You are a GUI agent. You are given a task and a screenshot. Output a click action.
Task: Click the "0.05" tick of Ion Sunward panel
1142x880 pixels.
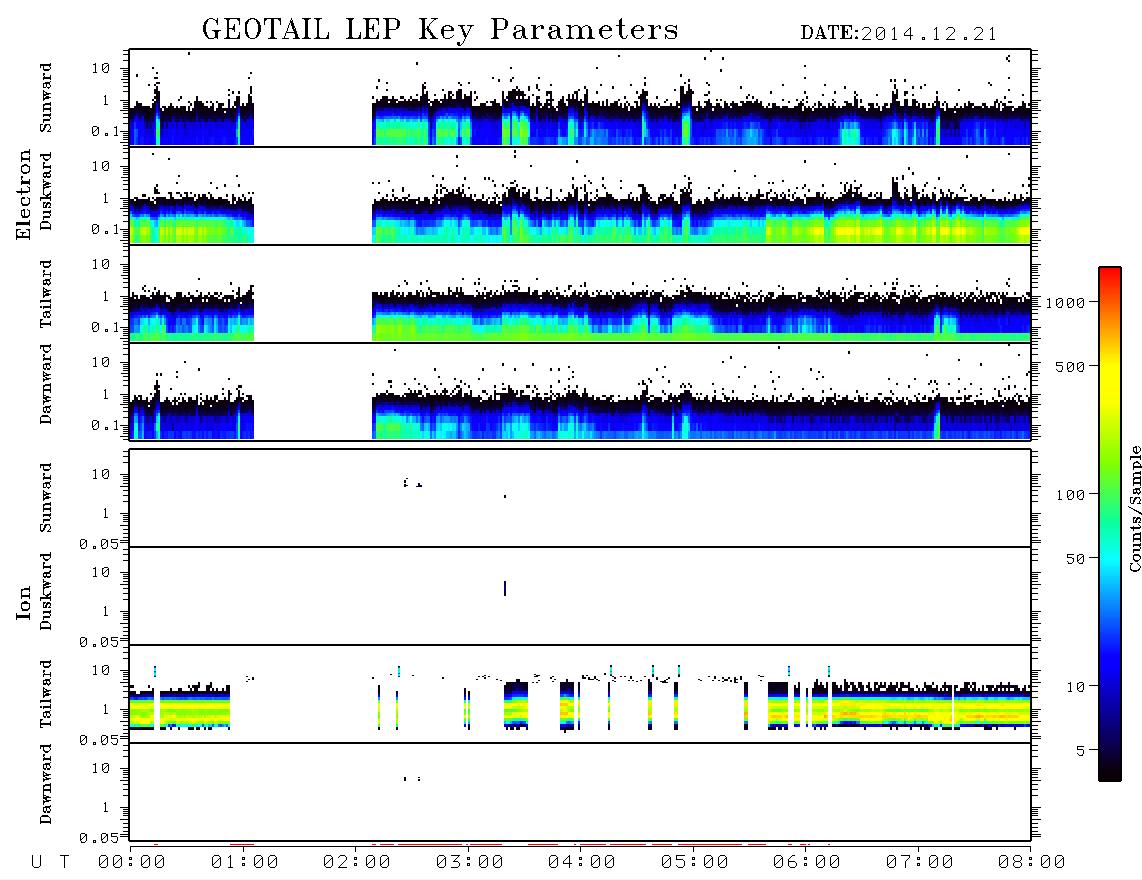click(98, 543)
